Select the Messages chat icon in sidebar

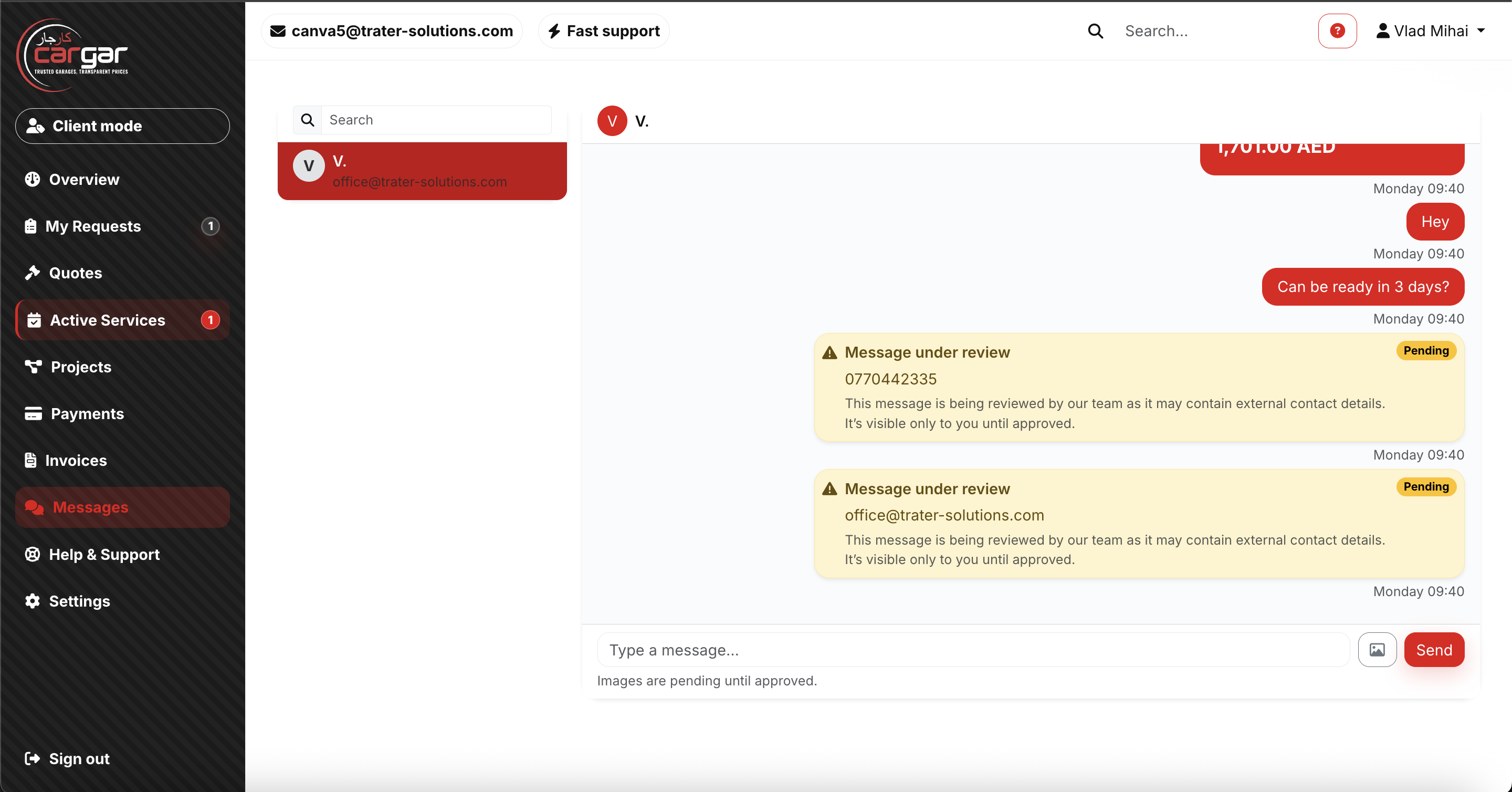click(x=34, y=507)
